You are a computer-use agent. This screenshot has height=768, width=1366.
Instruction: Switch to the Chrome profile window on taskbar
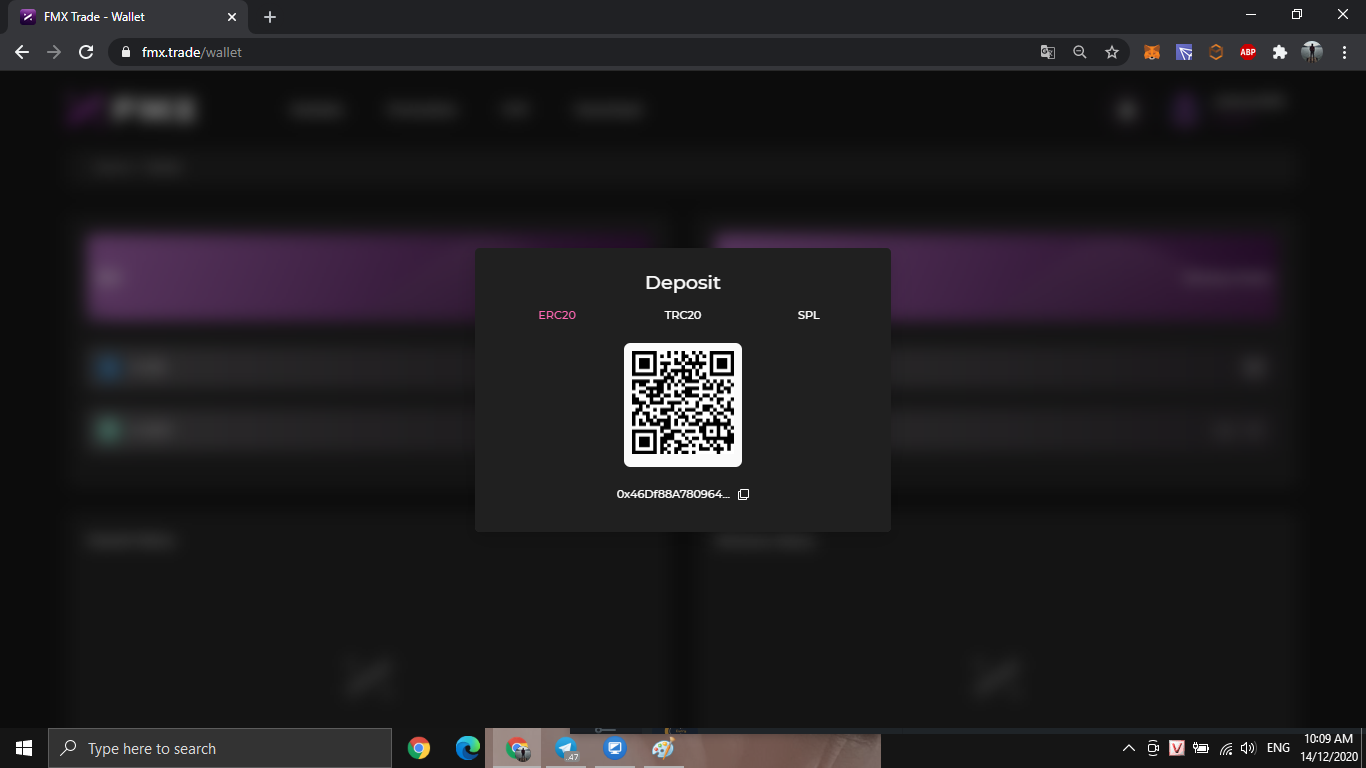(x=517, y=748)
